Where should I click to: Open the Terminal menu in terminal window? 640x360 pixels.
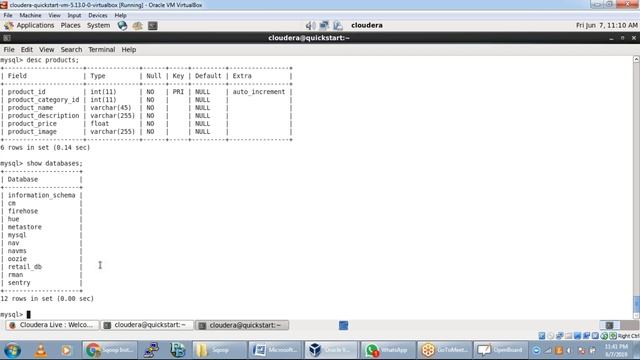(102, 49)
